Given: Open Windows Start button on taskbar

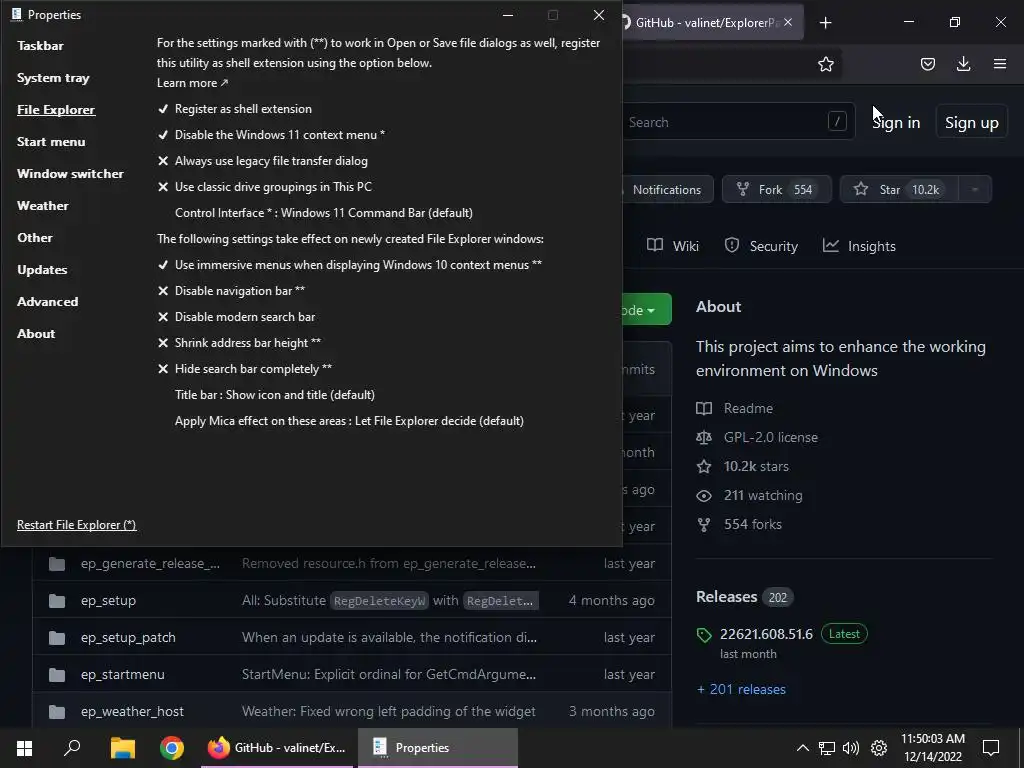Looking at the screenshot, I should [x=24, y=748].
